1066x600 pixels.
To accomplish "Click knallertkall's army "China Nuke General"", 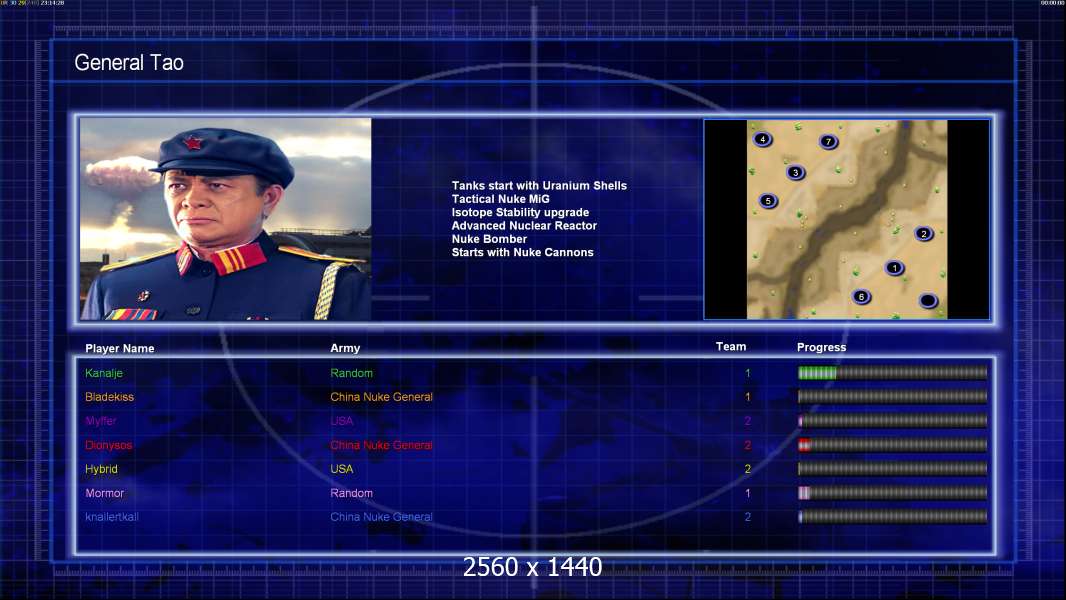I will pyautogui.click(x=381, y=517).
